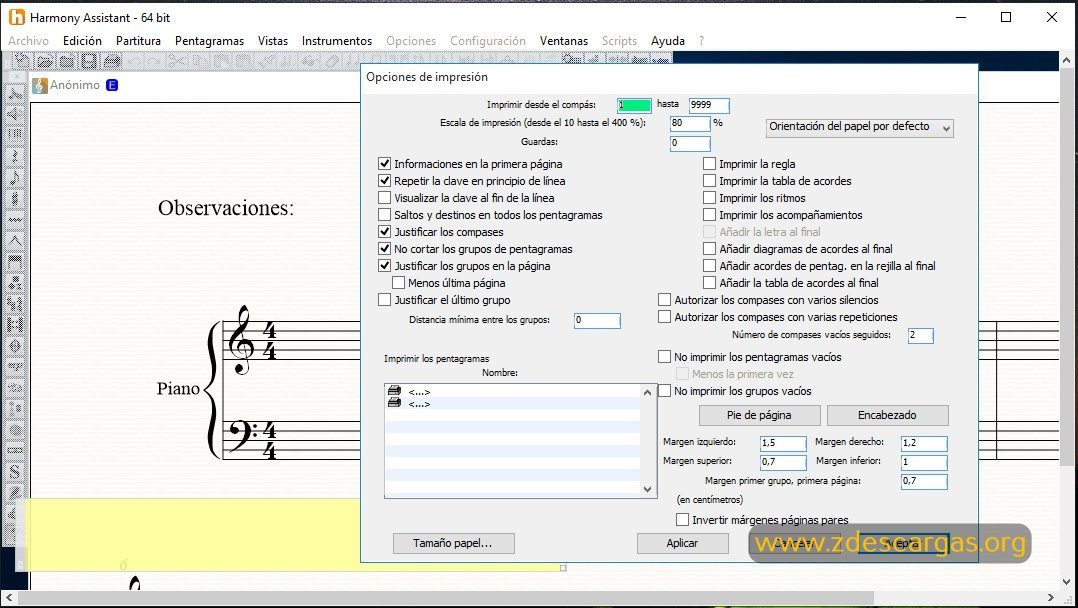
Task: Click staff list scroll-up arrow
Action: tap(647, 393)
